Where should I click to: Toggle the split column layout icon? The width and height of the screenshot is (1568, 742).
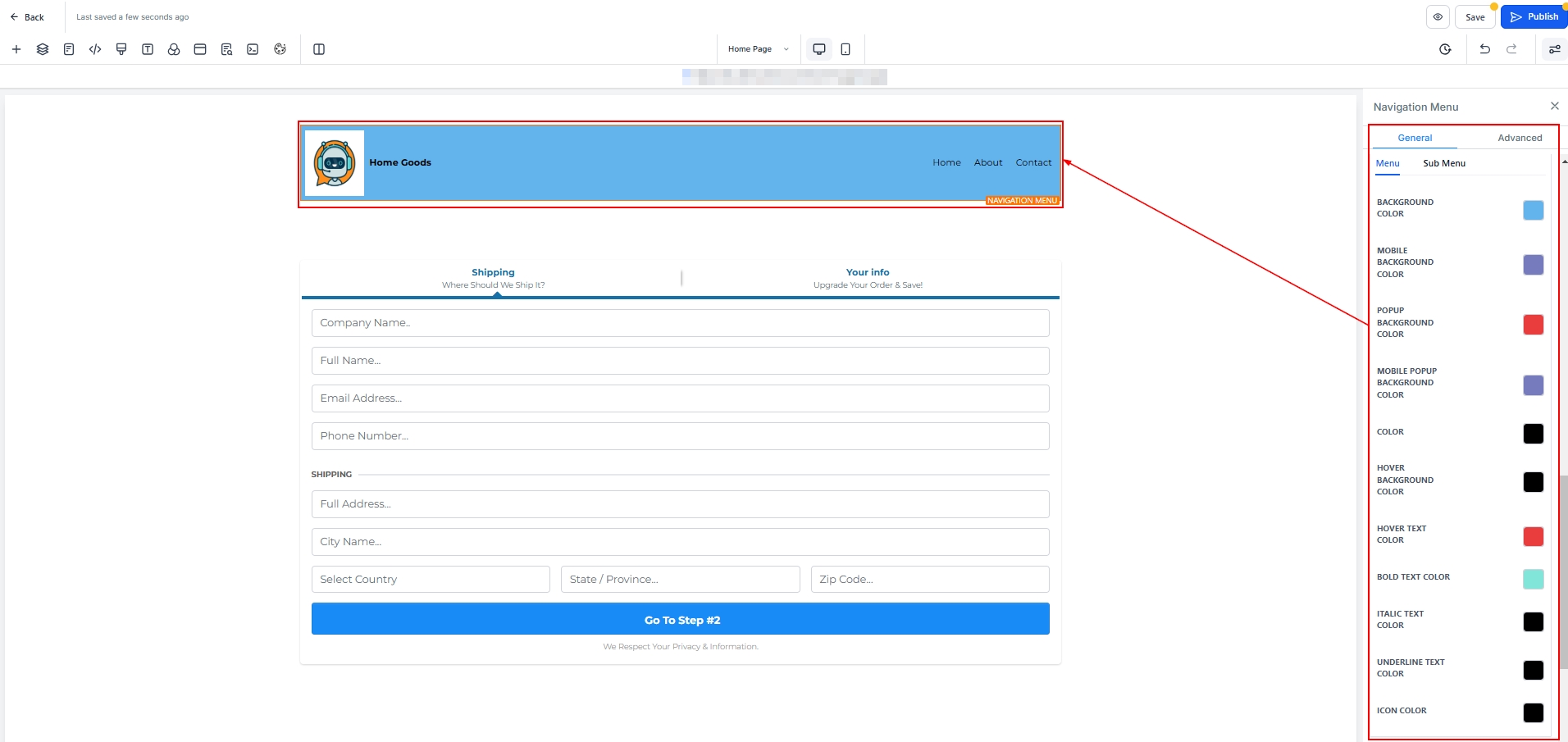[319, 49]
